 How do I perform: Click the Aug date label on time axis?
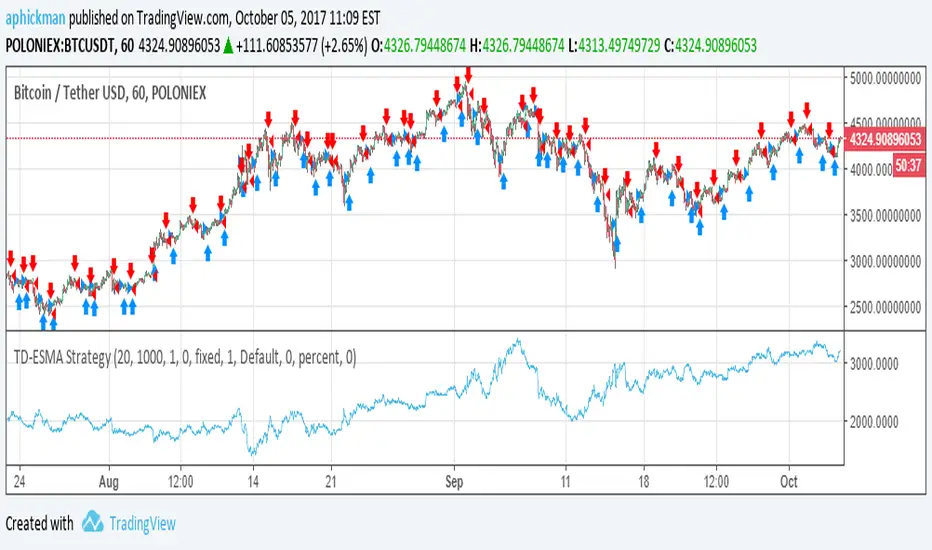pyautogui.click(x=109, y=482)
